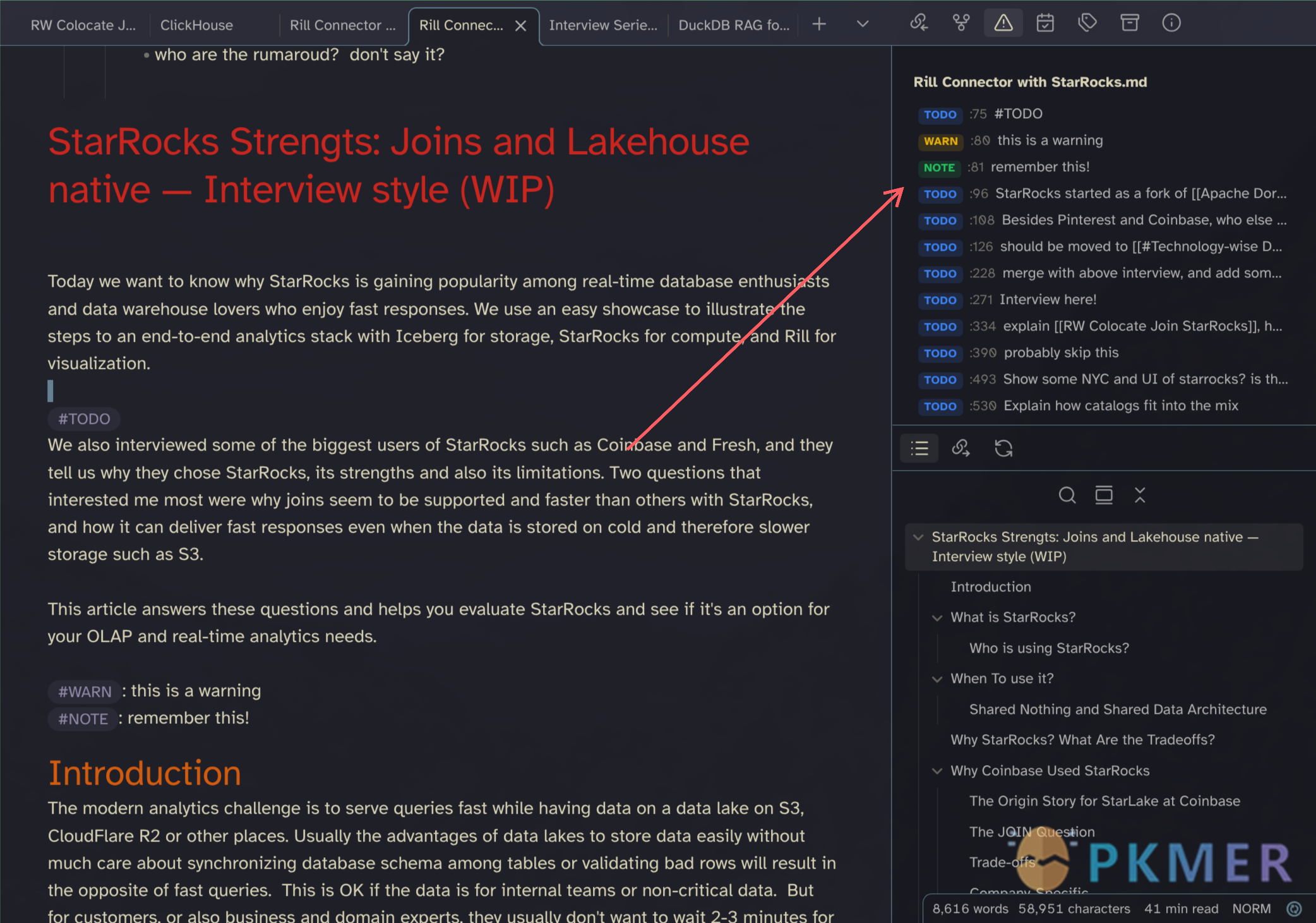Click the NORM vim mode indicator
The width and height of the screenshot is (1316, 923).
pos(1251,908)
